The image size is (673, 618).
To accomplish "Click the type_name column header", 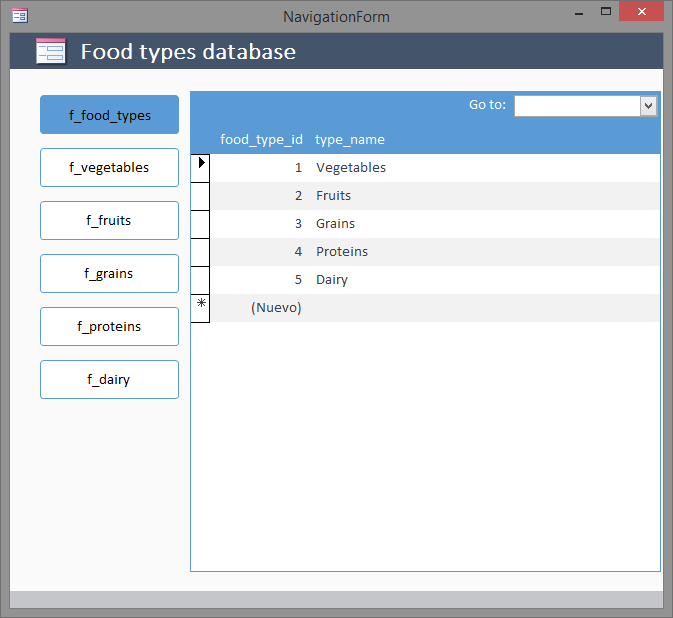I will [x=350, y=139].
